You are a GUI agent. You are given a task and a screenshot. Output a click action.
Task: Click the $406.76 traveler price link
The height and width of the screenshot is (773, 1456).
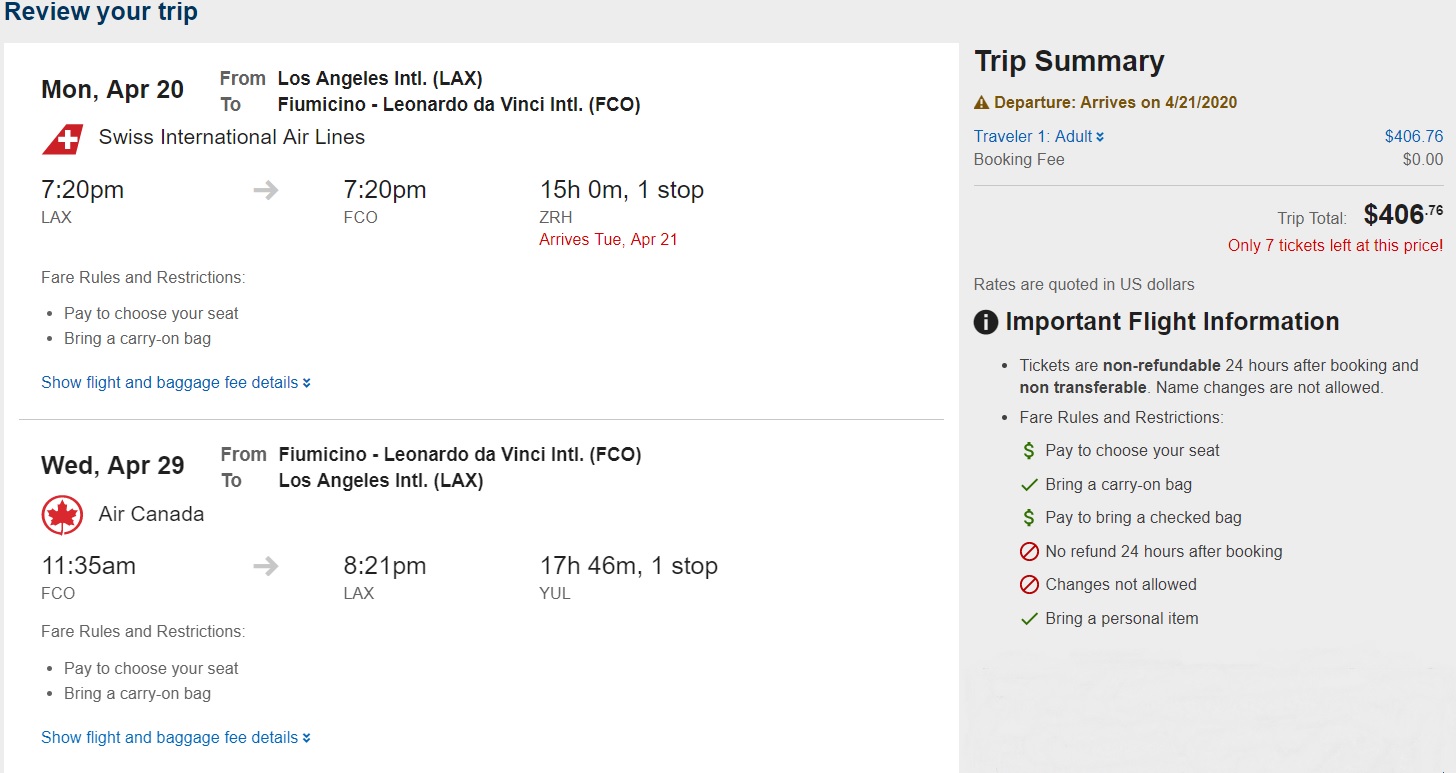(x=1413, y=136)
